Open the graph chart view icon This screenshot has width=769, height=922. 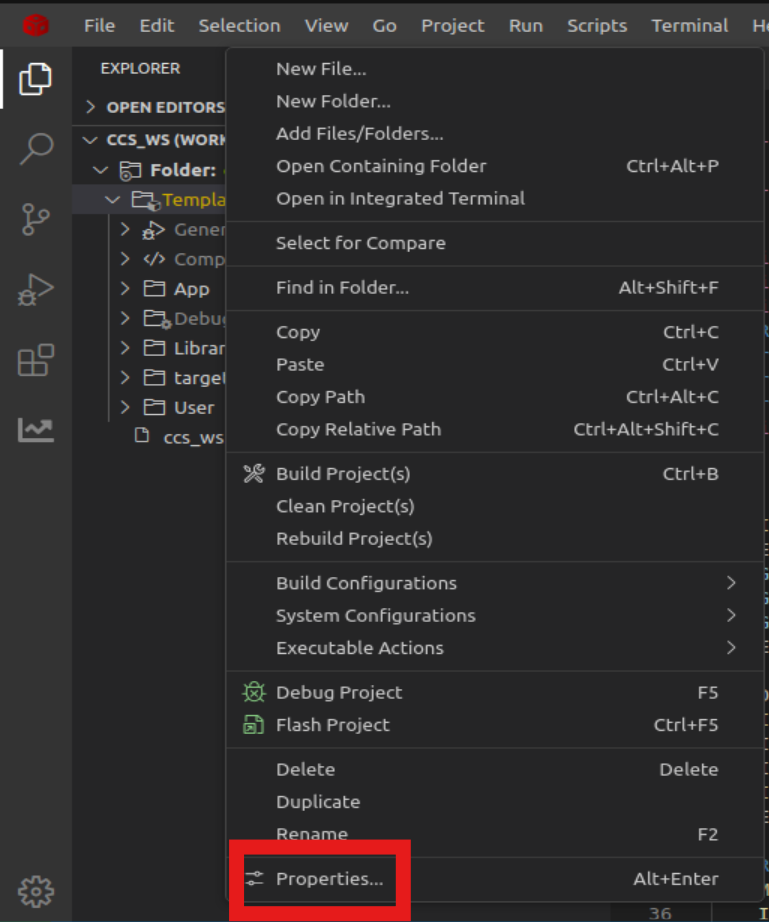pyautogui.click(x=36, y=430)
